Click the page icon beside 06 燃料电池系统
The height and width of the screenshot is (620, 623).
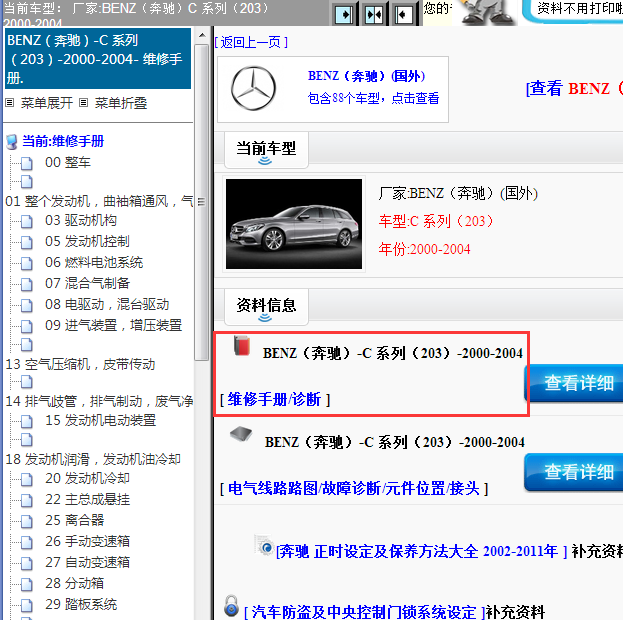(27, 263)
